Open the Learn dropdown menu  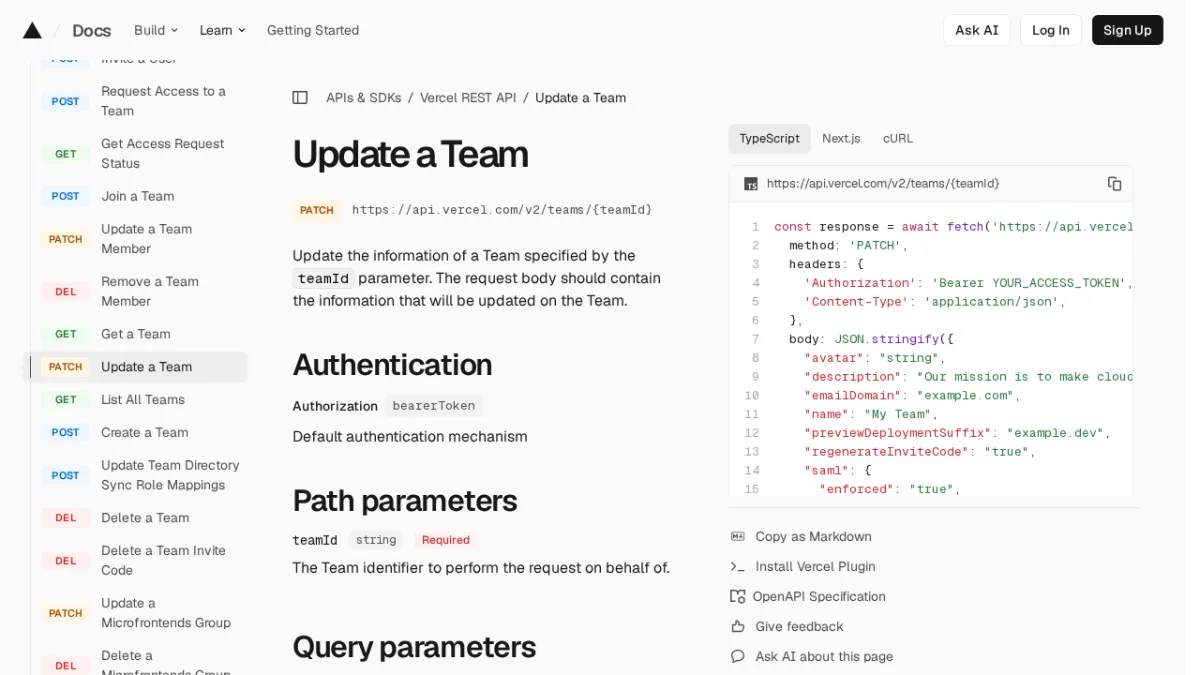(223, 30)
